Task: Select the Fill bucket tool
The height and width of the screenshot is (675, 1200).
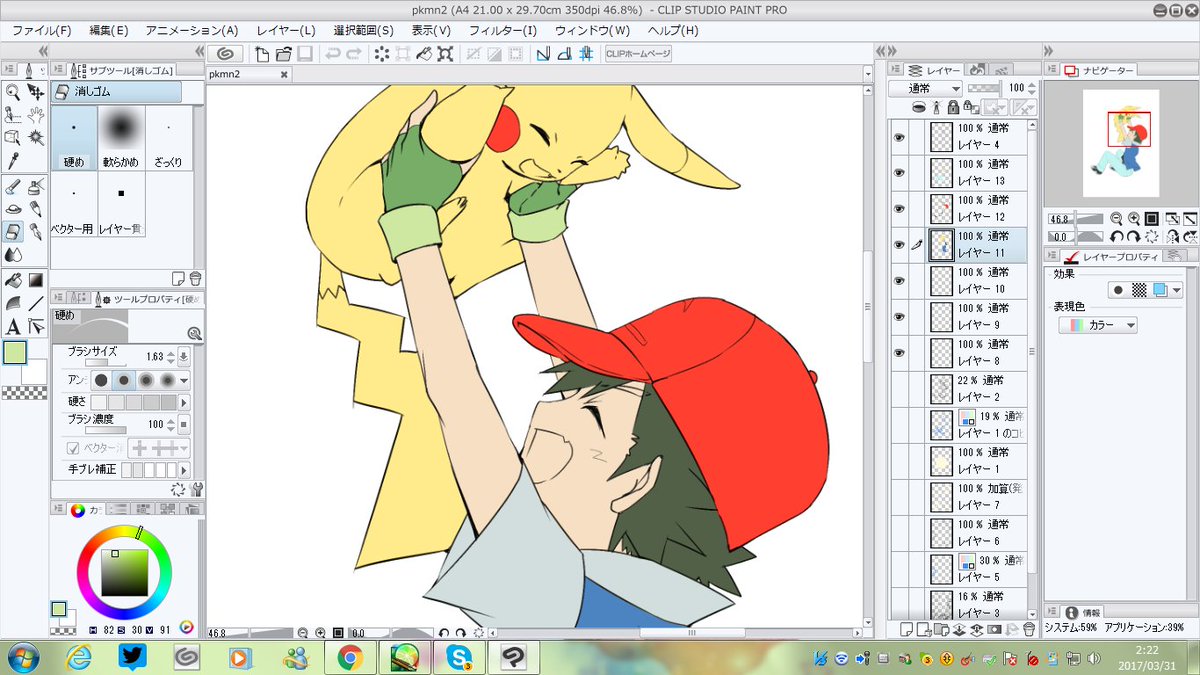Action: (x=13, y=280)
